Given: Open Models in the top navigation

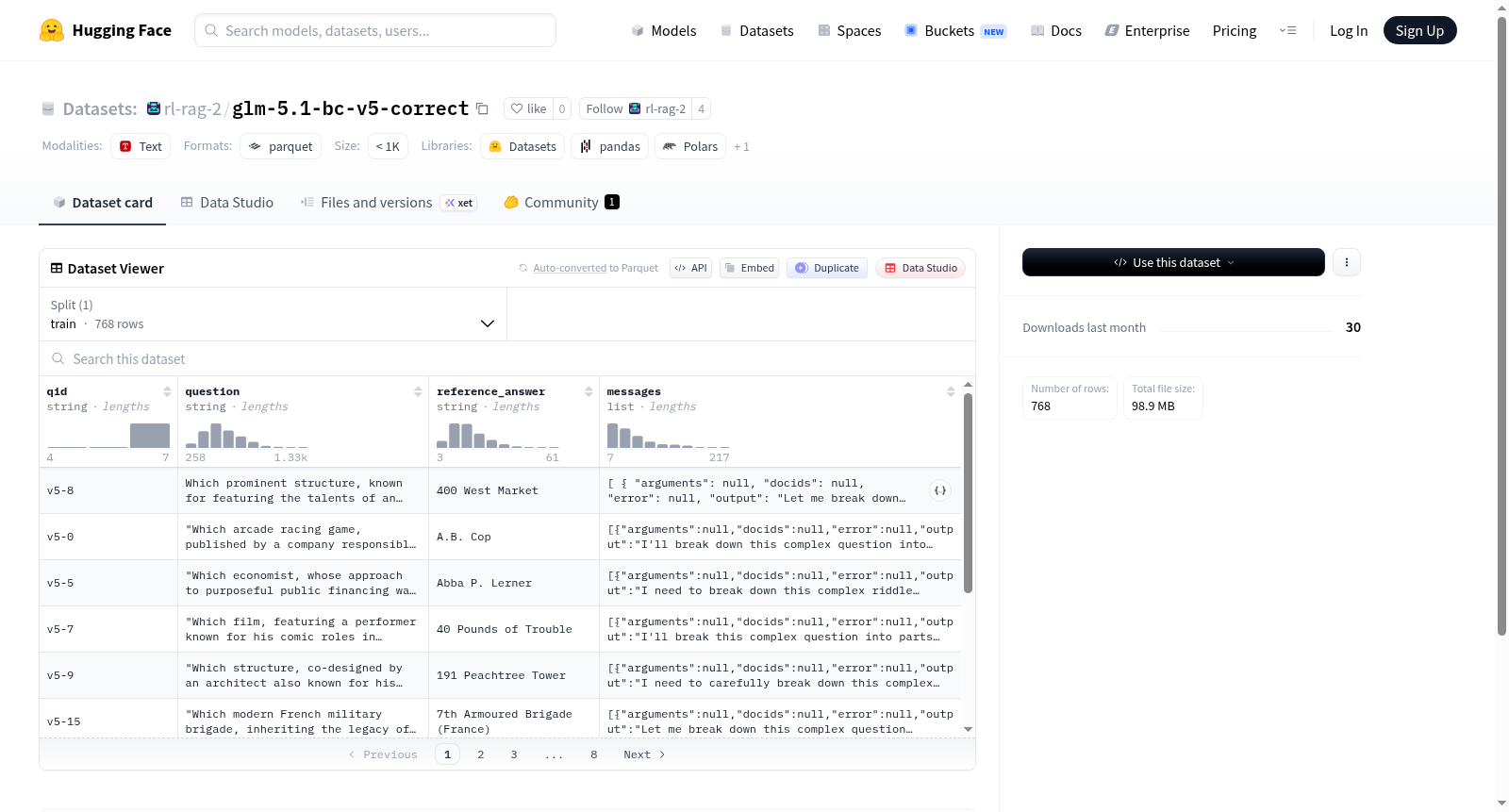Looking at the screenshot, I should [x=664, y=30].
